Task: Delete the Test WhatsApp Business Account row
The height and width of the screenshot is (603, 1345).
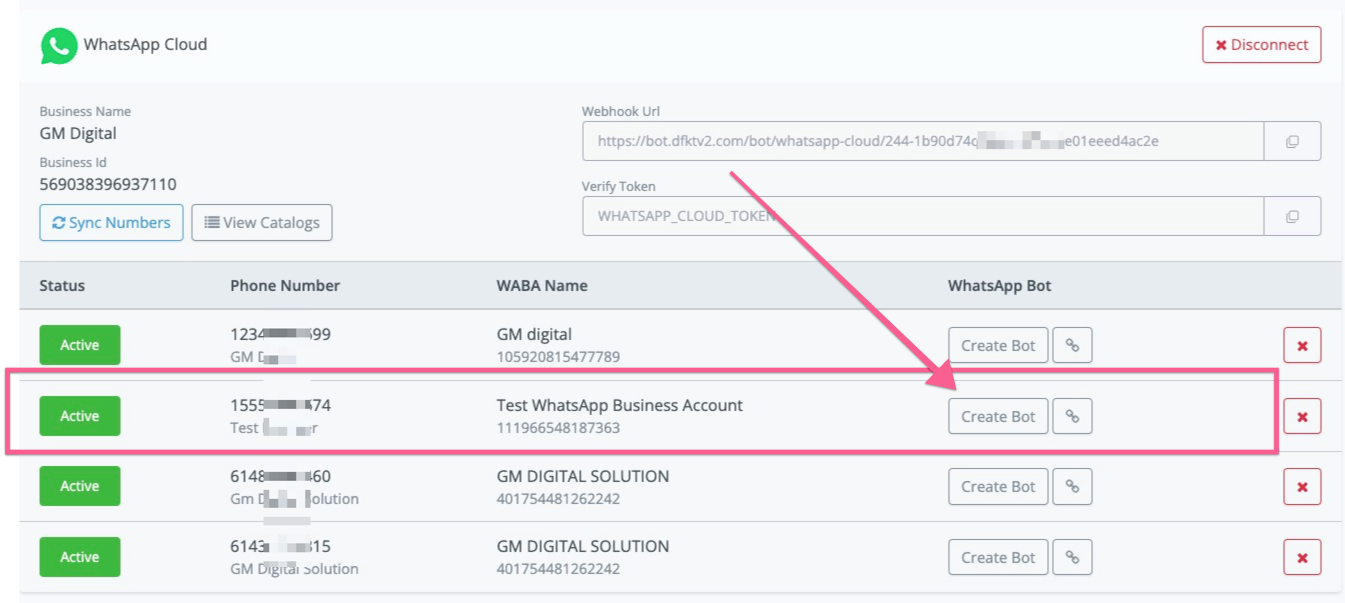Action: click(x=1302, y=416)
